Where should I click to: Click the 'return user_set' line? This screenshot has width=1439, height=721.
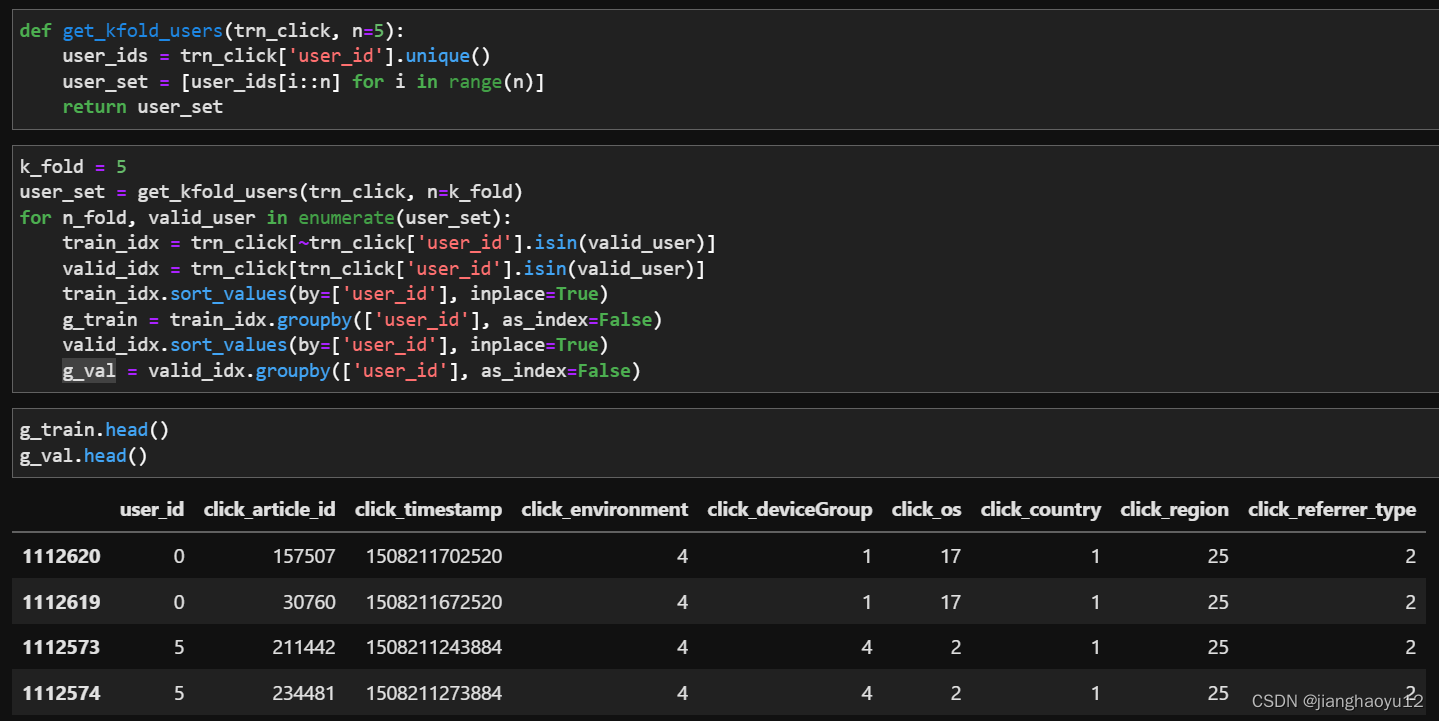143,107
